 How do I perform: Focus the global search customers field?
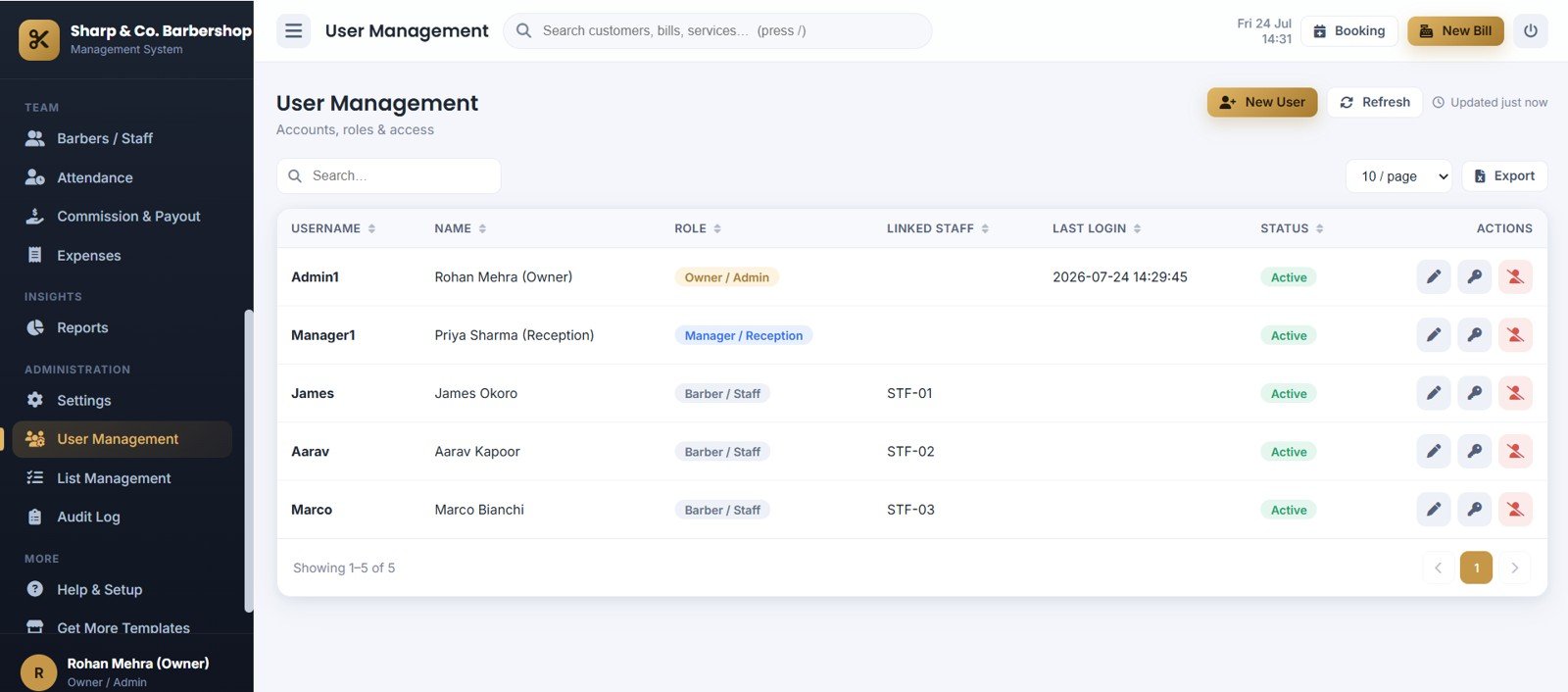point(717,30)
